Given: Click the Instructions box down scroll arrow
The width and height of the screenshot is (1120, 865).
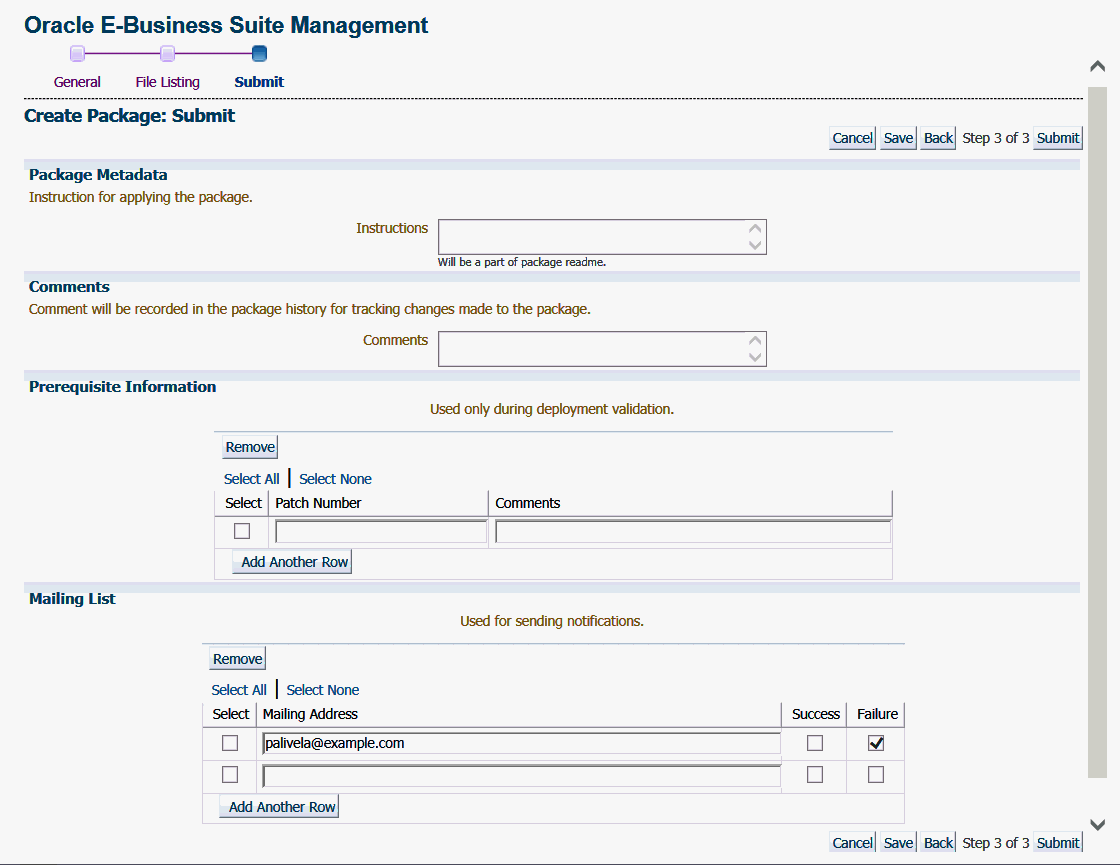Looking at the screenshot, I should (x=755, y=245).
